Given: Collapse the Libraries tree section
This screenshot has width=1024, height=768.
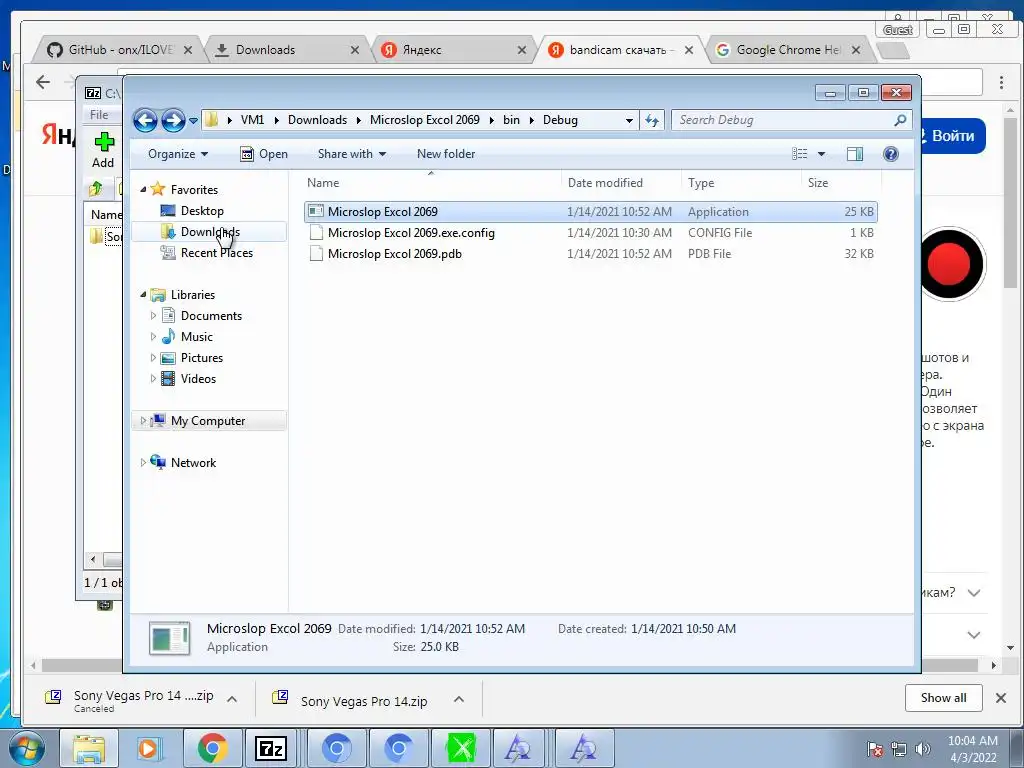Looking at the screenshot, I should pos(143,295).
